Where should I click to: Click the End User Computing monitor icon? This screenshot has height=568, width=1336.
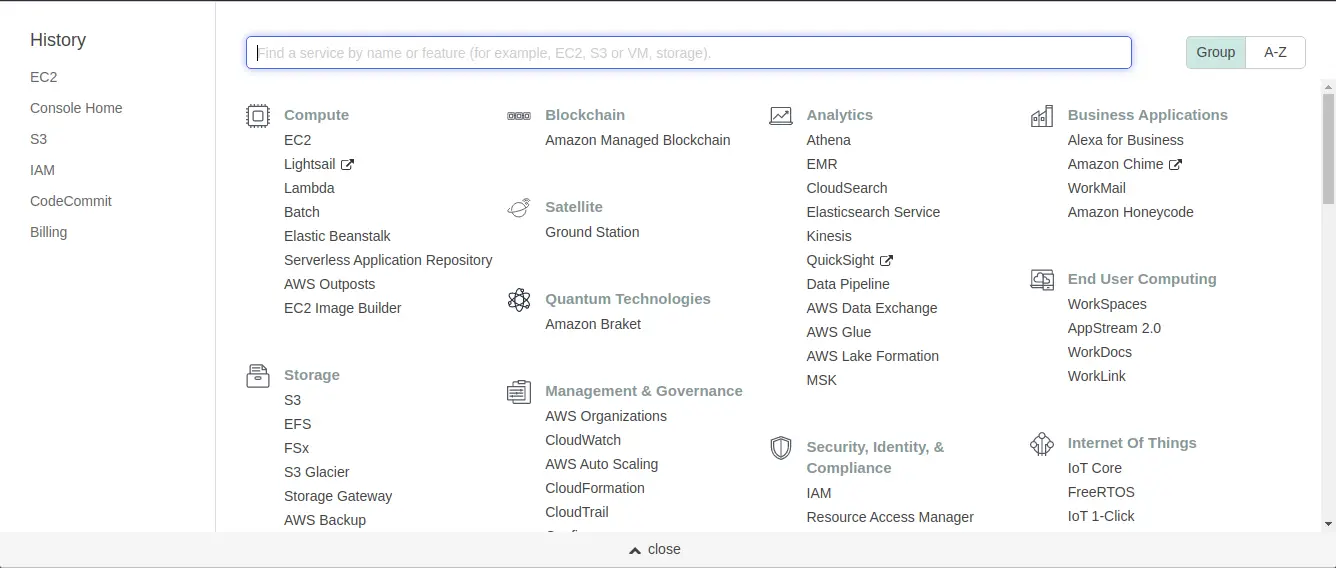[x=1042, y=280]
